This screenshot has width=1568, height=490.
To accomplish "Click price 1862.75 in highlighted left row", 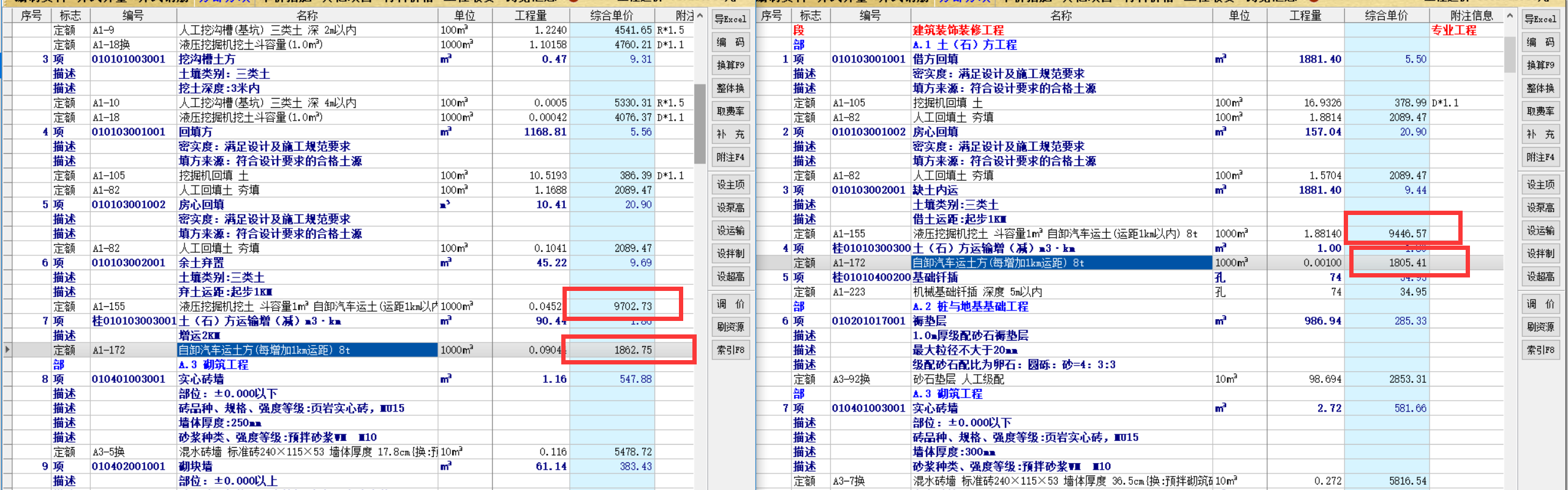I will pyautogui.click(x=633, y=350).
